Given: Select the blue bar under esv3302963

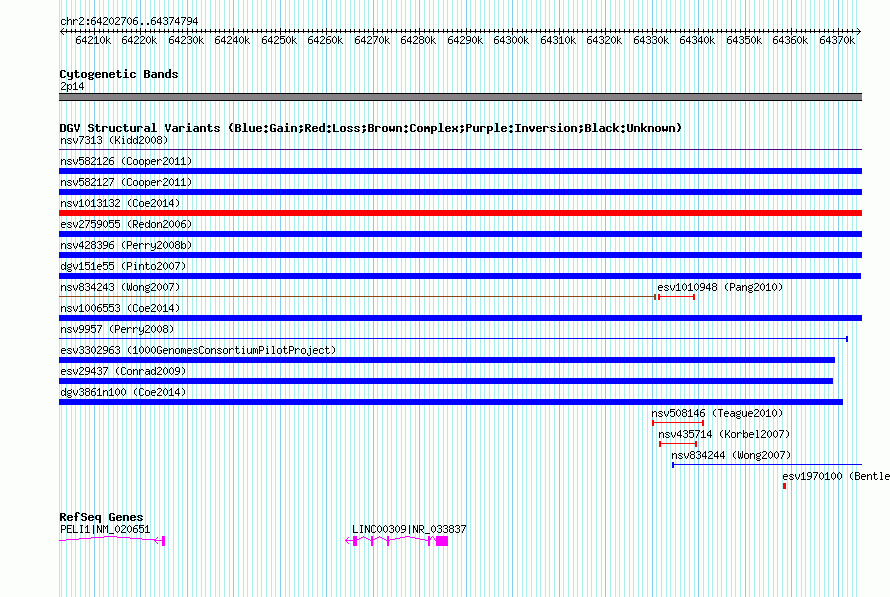Looking at the screenshot, I should (447, 360).
